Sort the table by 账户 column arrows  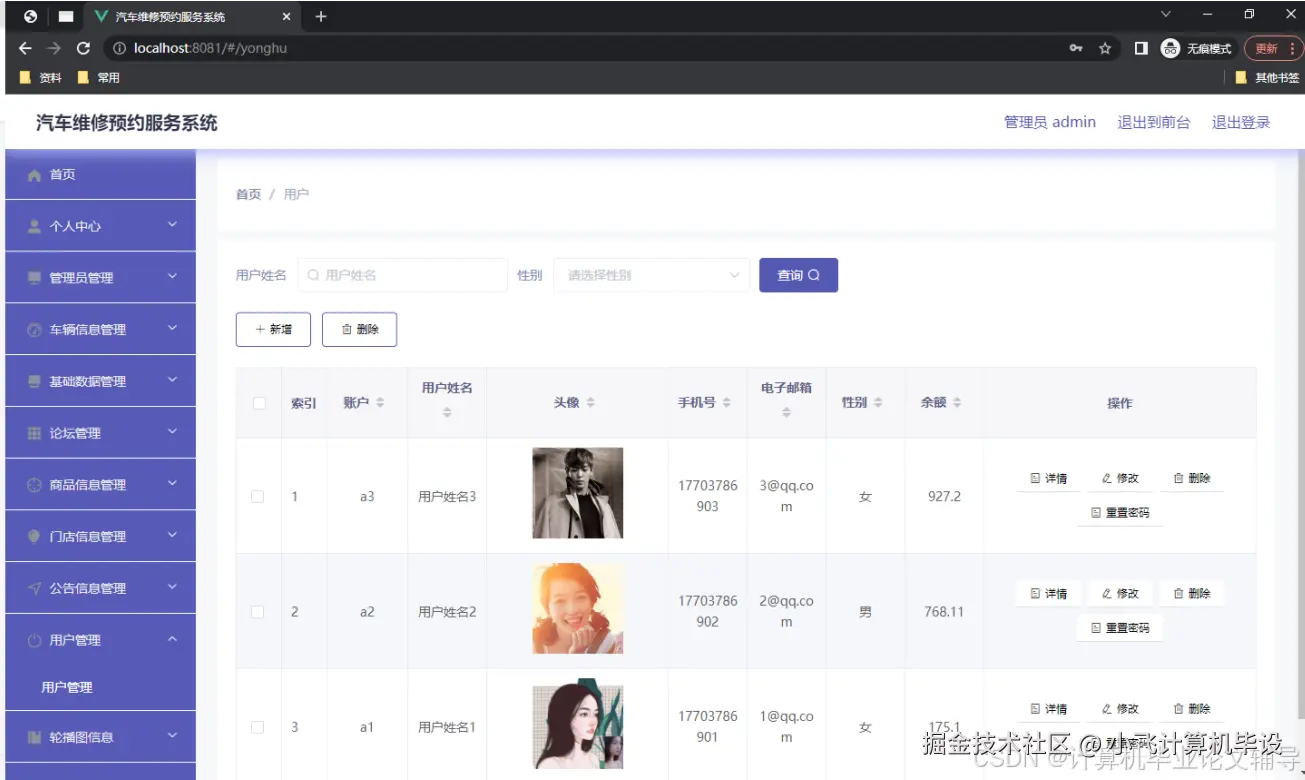point(380,403)
